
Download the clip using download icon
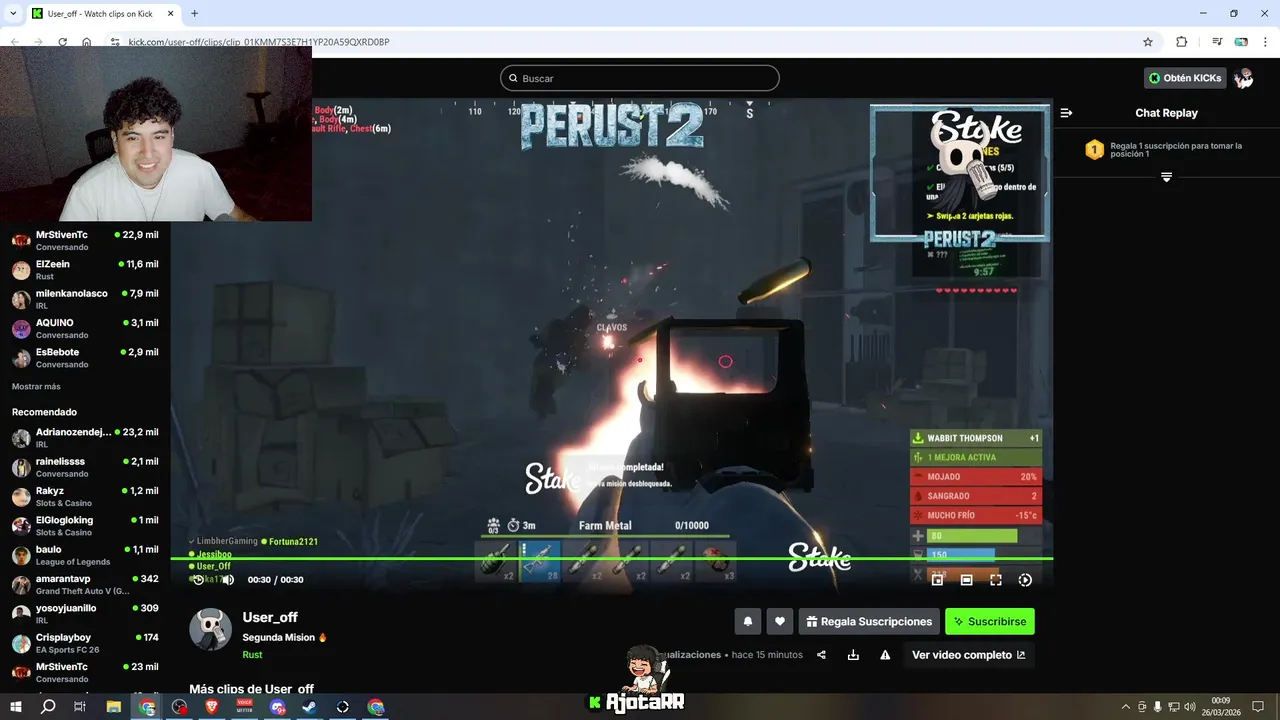click(853, 655)
